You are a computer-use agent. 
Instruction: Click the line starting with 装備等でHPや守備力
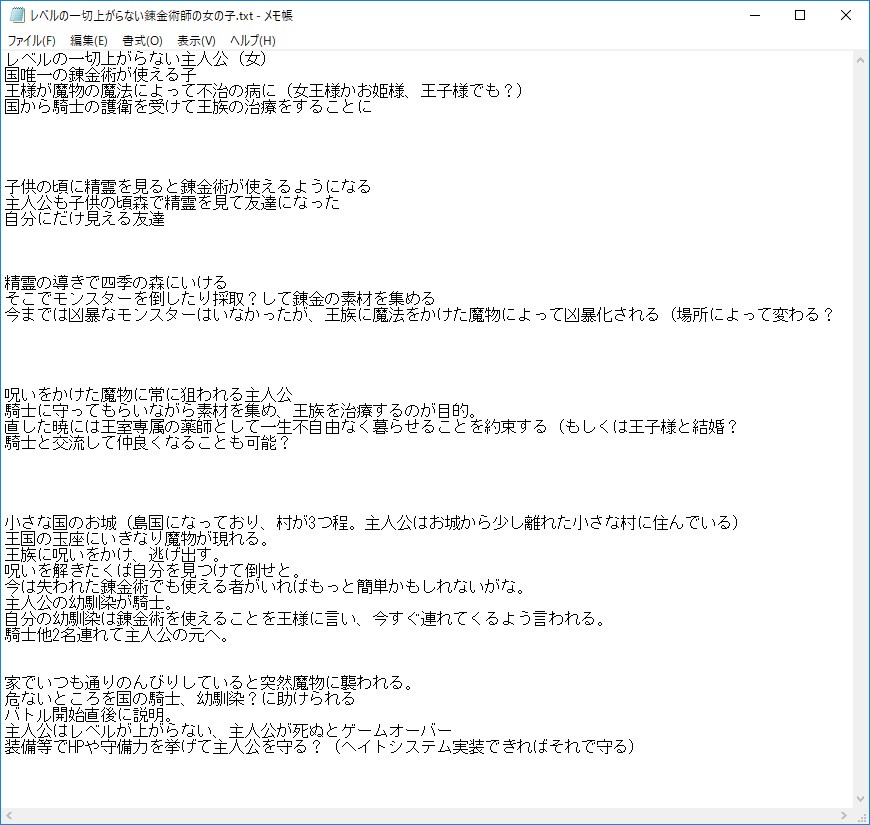click(x=320, y=747)
